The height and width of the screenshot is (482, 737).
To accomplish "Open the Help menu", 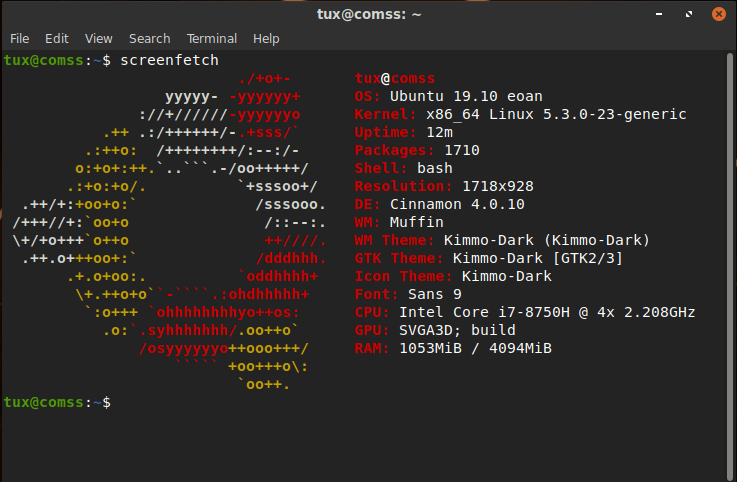I will (x=266, y=38).
